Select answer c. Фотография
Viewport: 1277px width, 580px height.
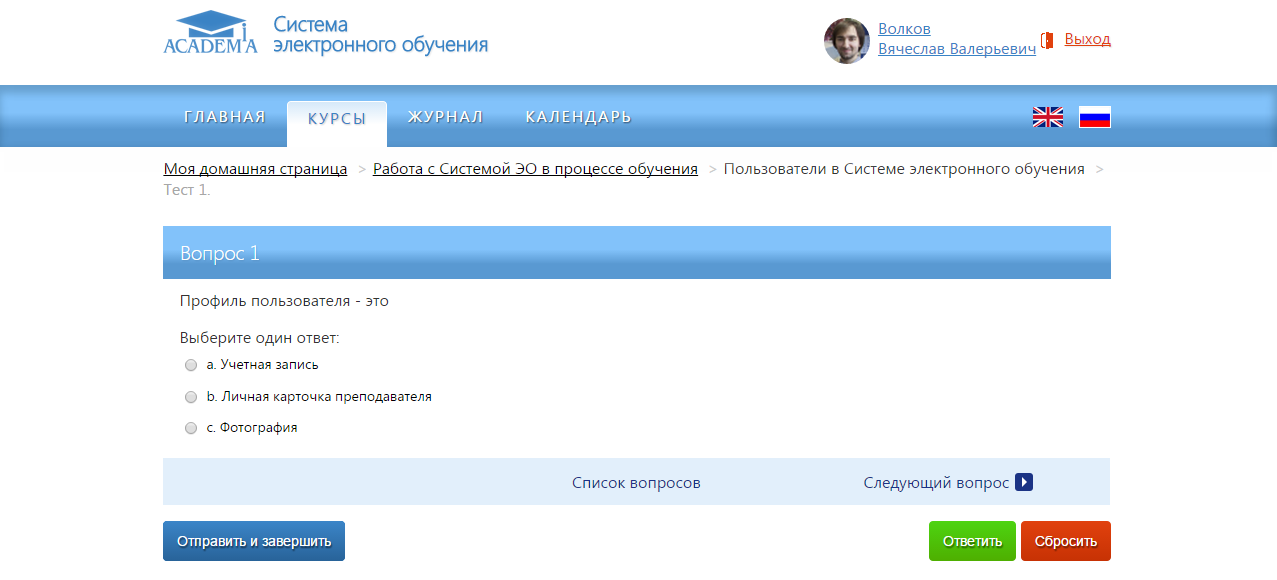tap(191, 428)
